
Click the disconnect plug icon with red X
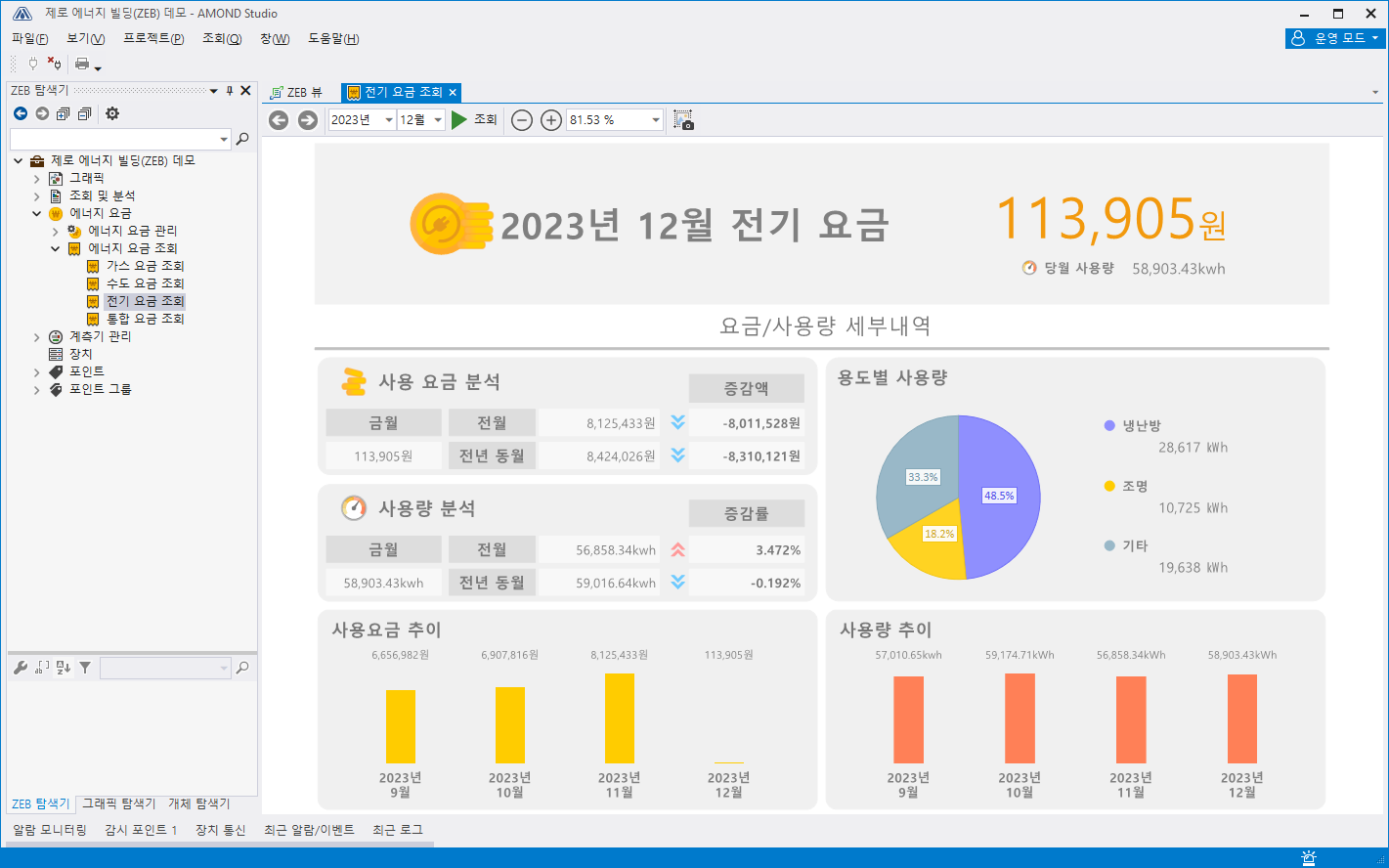(54, 64)
